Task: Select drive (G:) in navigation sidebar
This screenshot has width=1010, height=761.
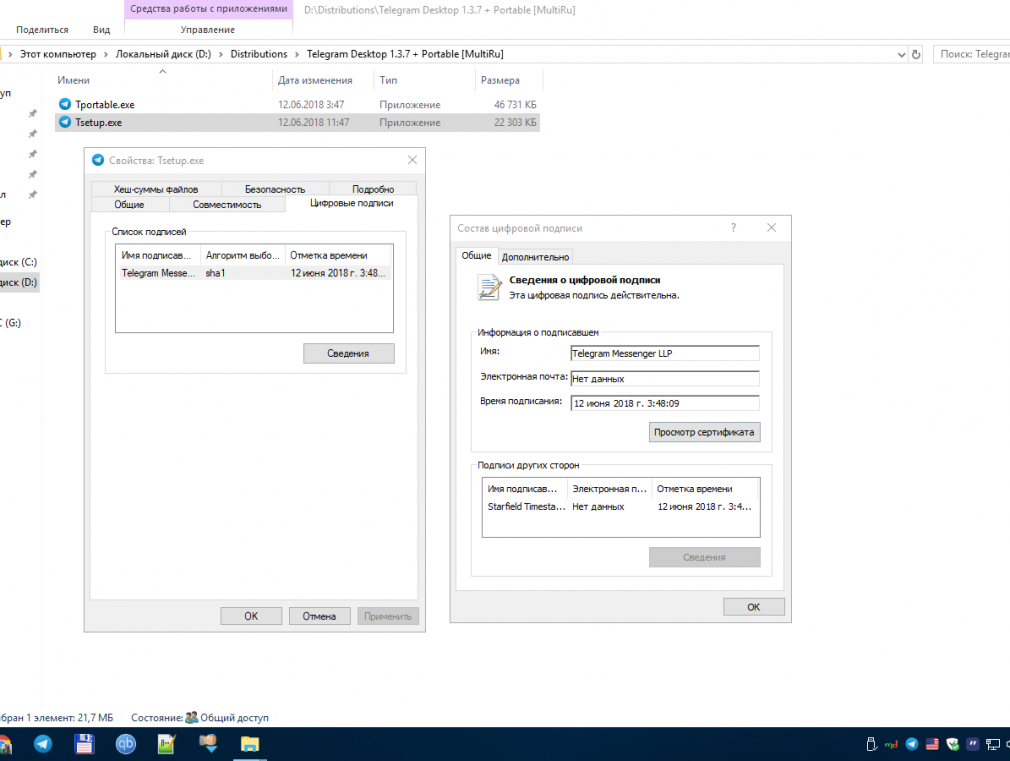Action: [x=12, y=323]
